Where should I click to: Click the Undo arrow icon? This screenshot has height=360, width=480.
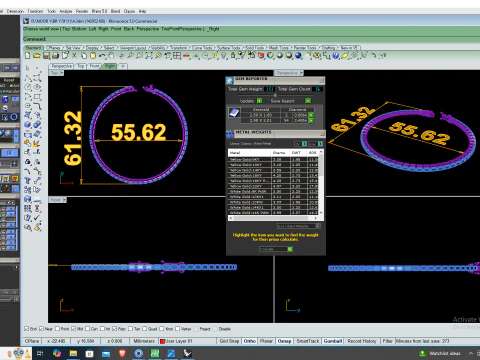102,56
